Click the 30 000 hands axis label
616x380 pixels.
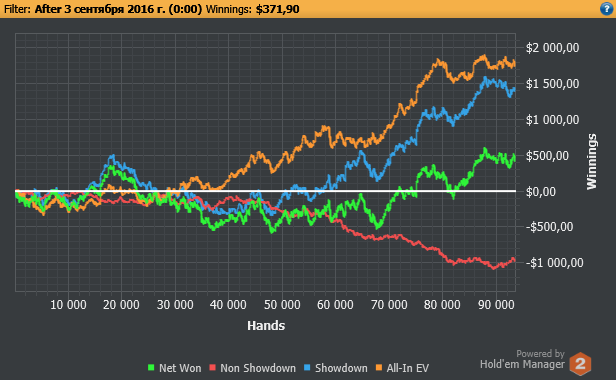[x=175, y=305]
